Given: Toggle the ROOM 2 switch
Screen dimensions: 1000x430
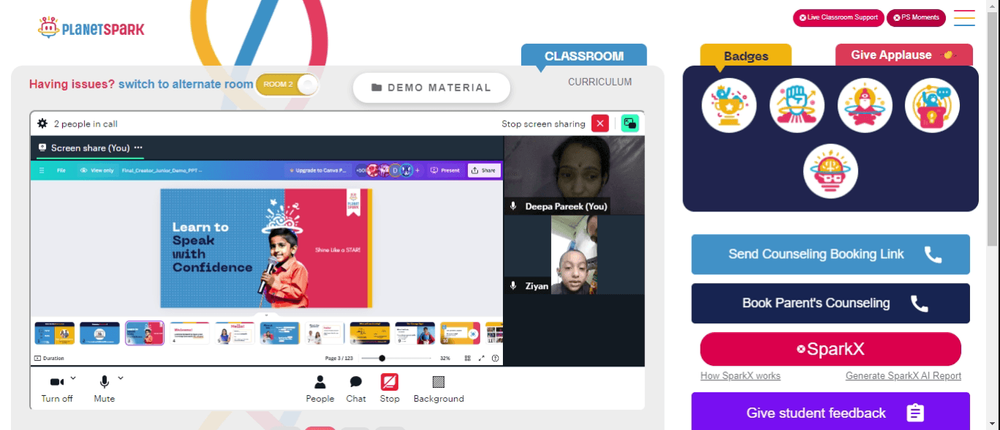Looking at the screenshot, I should pos(287,85).
